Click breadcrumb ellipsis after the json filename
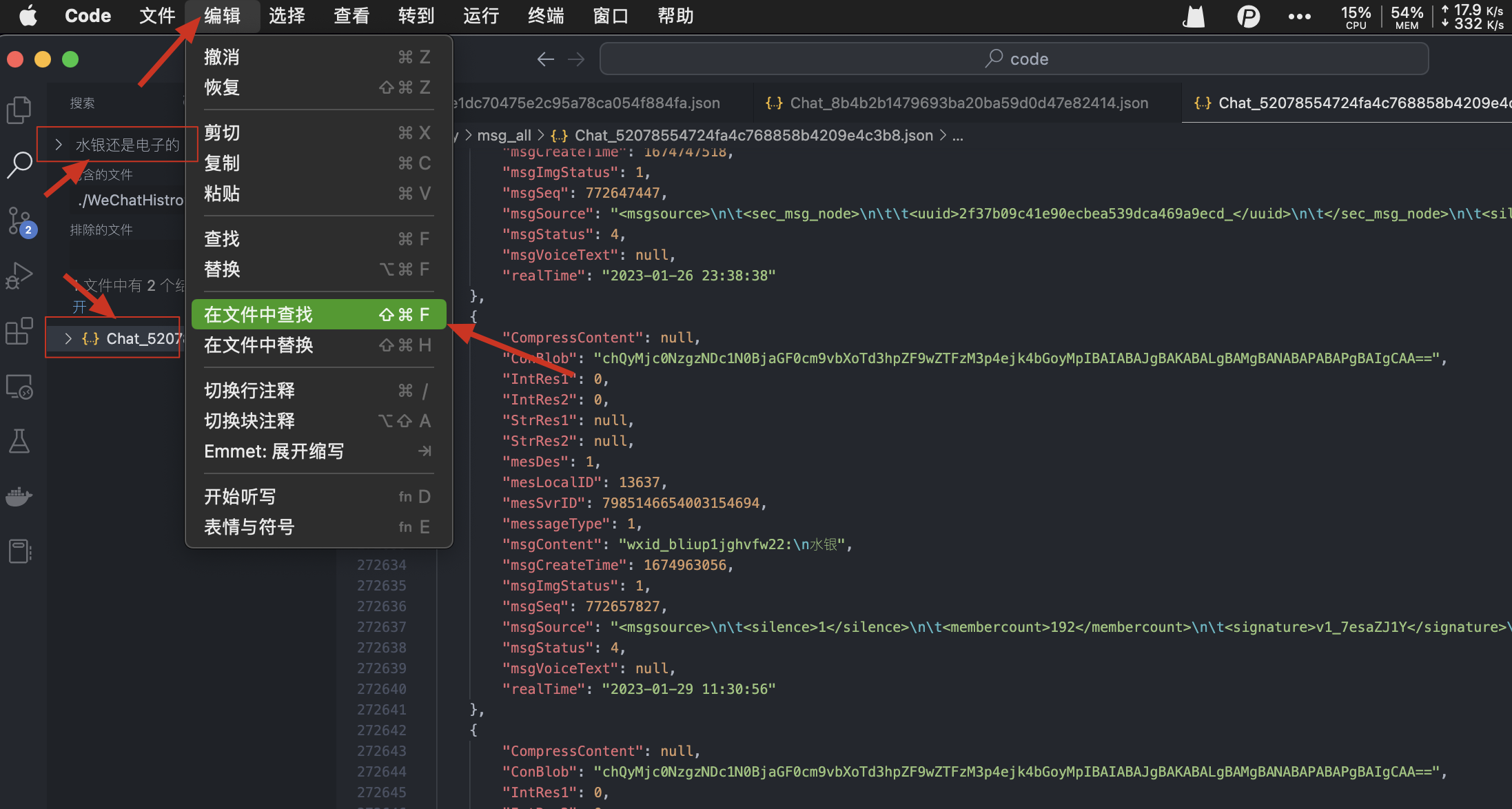 tap(958, 136)
